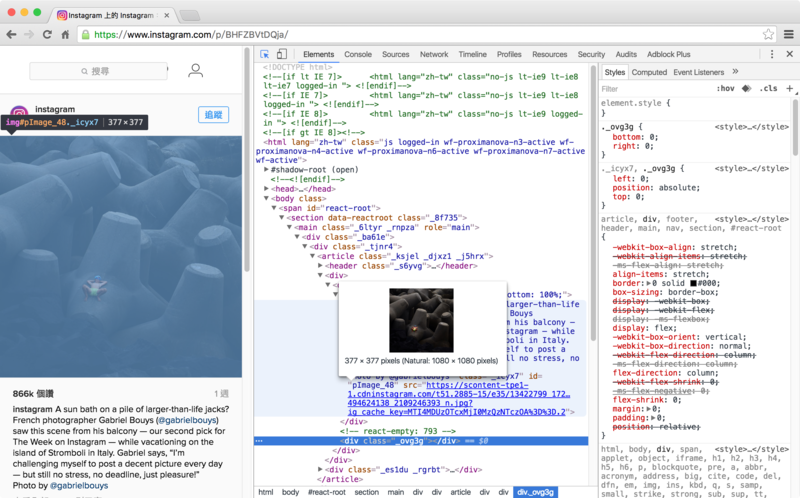Viewport: 800px width, 498px height.
Task: Open the instagram username link
Action: coord(55,109)
